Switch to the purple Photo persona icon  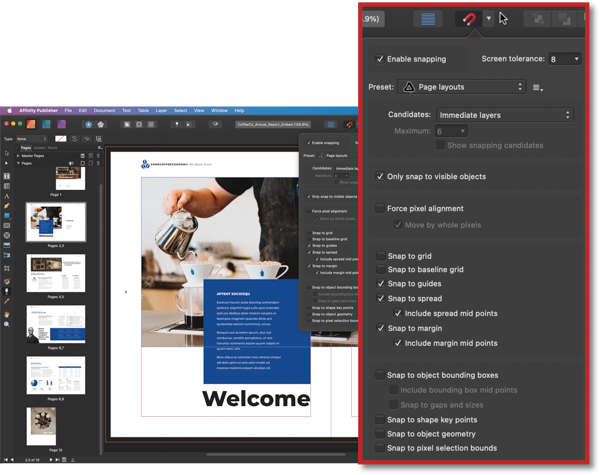pos(61,124)
